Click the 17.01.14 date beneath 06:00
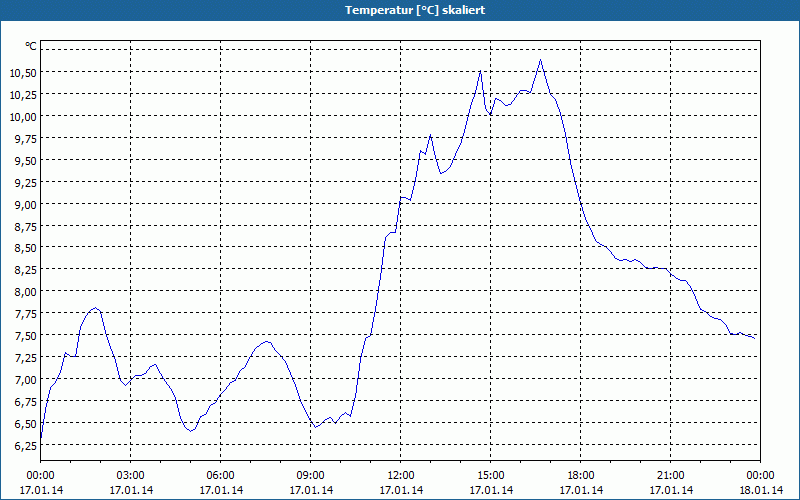The height and width of the screenshot is (500, 800). pos(221,490)
